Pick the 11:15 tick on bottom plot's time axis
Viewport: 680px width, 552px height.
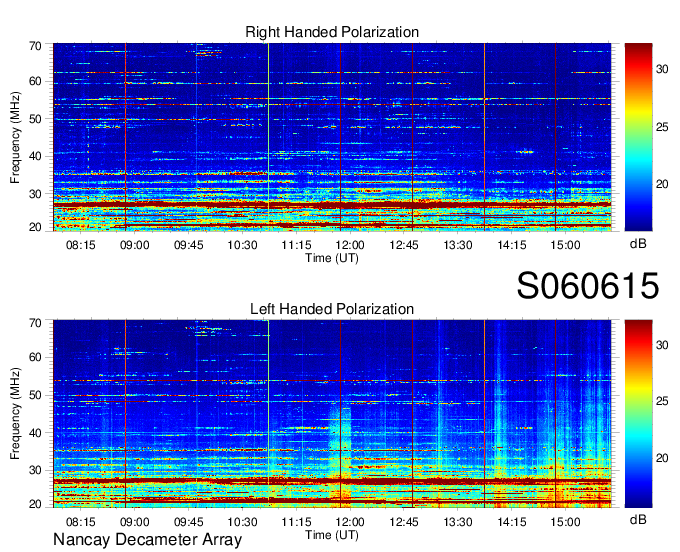click(296, 522)
